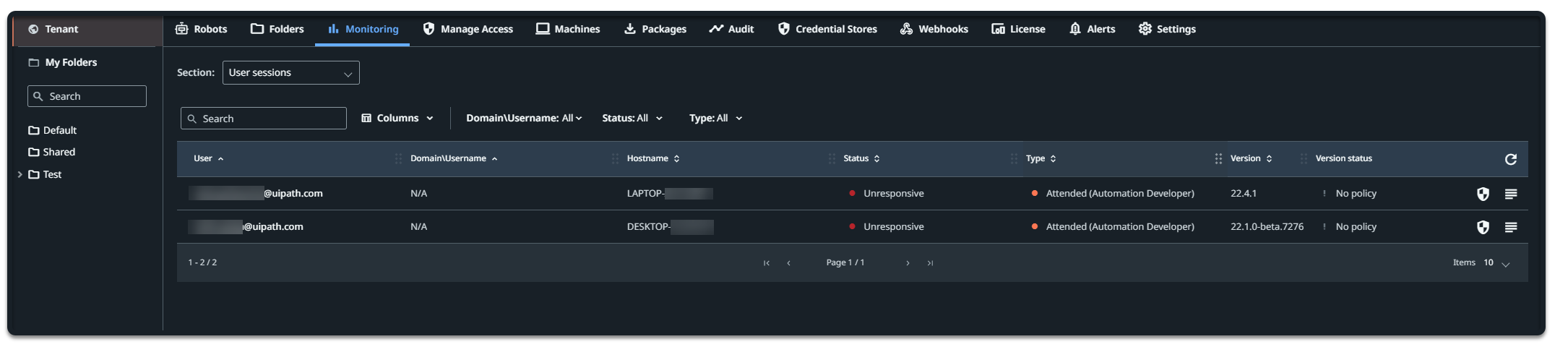This screenshot has height=360, width=1568.
Task: Go to last page icon
Action: pos(930,263)
